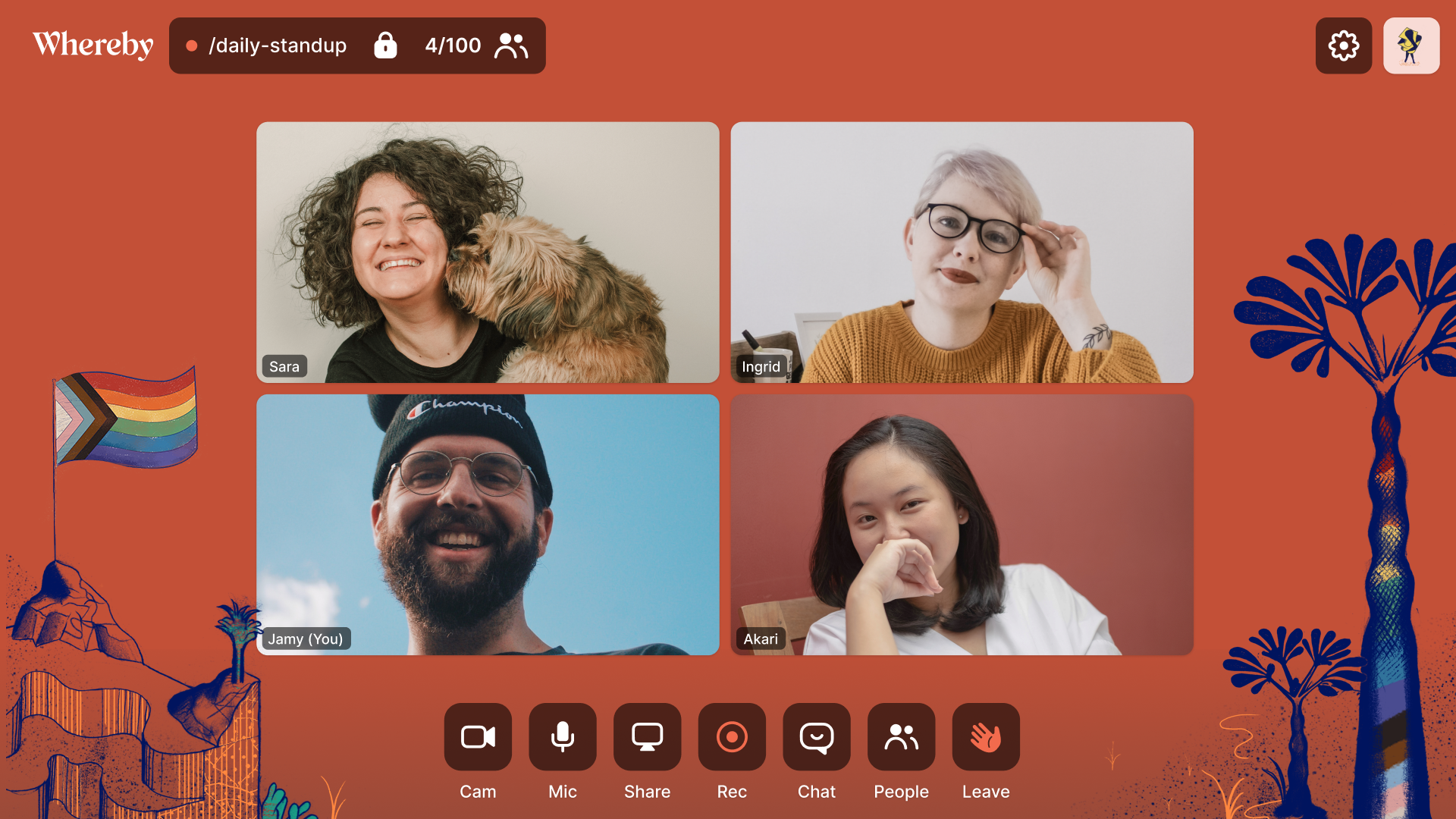The width and height of the screenshot is (1456, 819).
Task: Select Sara's video tile
Action: coord(488,252)
